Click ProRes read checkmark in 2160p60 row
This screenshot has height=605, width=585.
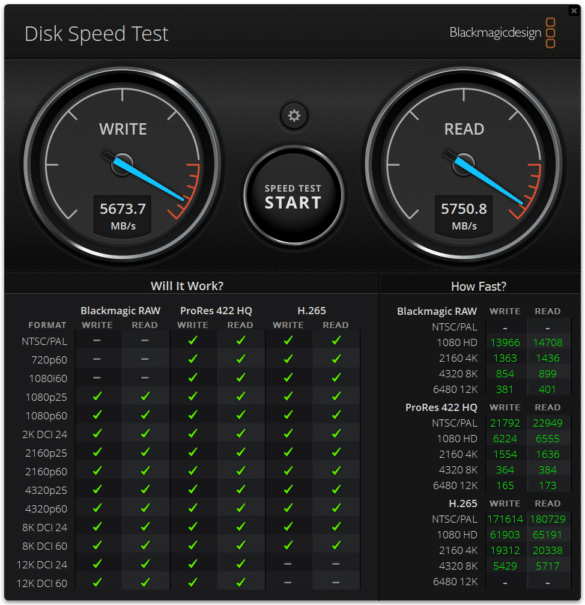pyautogui.click(x=240, y=470)
